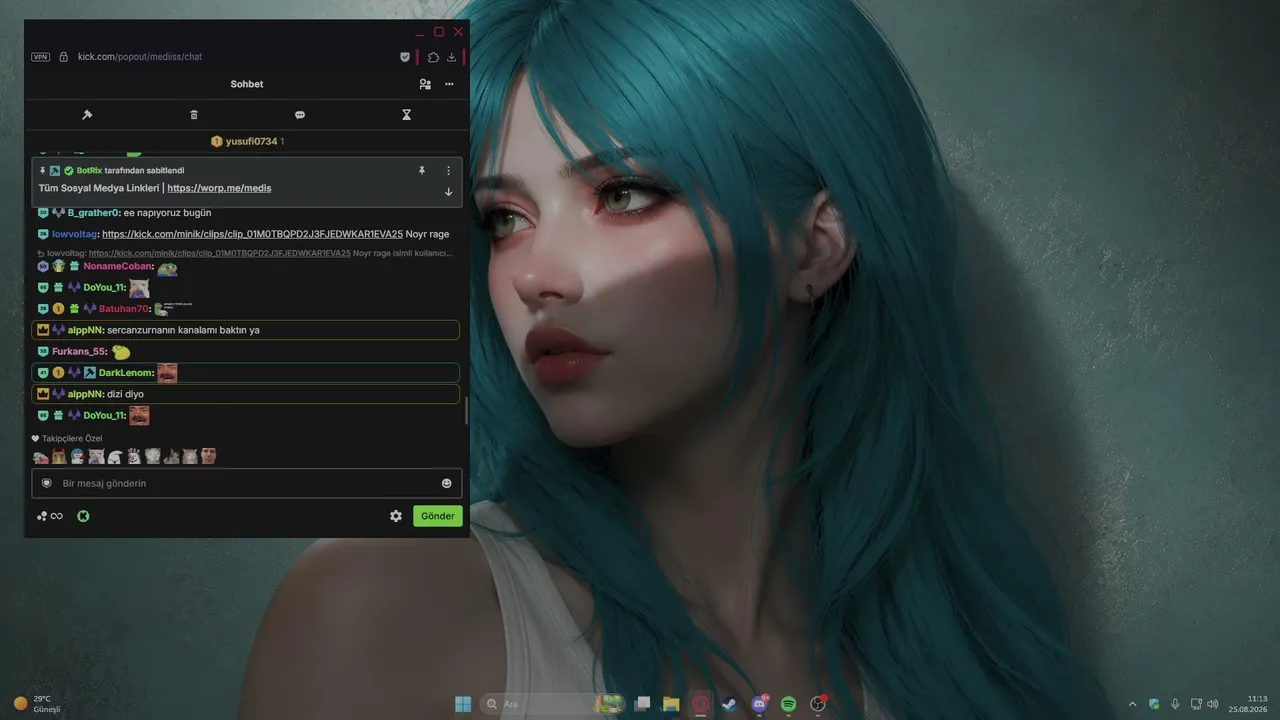The image size is (1280, 720).
Task: Open lowvoltag's kick.com clip link
Action: [252, 234]
